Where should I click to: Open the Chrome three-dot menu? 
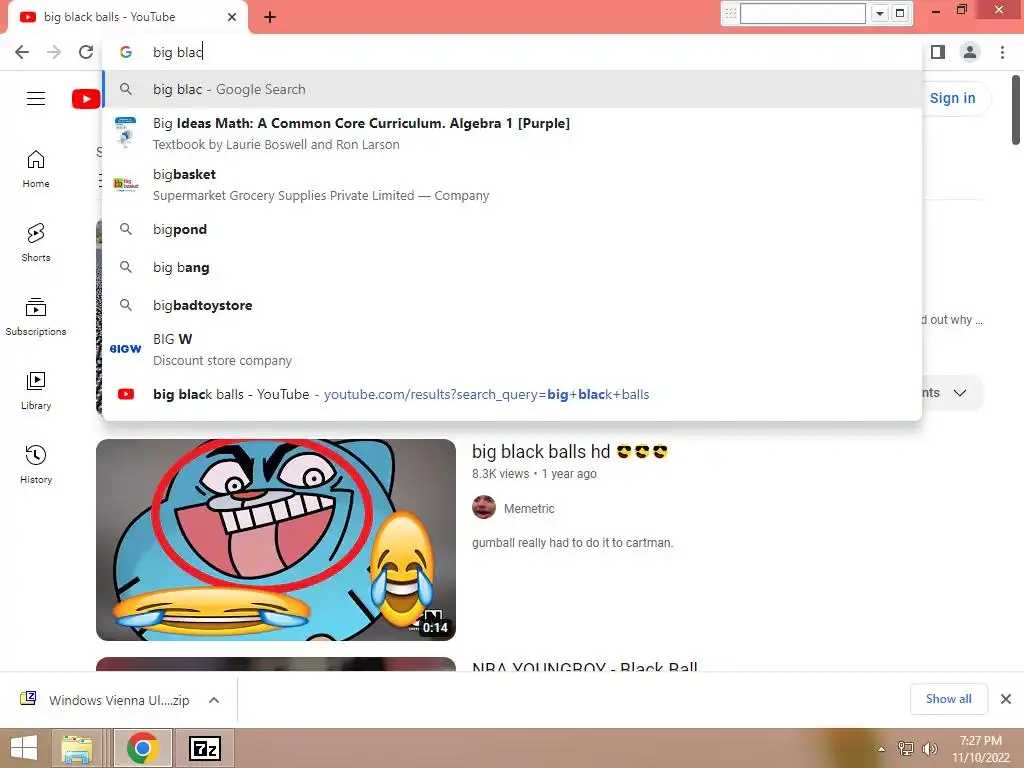click(x=1002, y=52)
